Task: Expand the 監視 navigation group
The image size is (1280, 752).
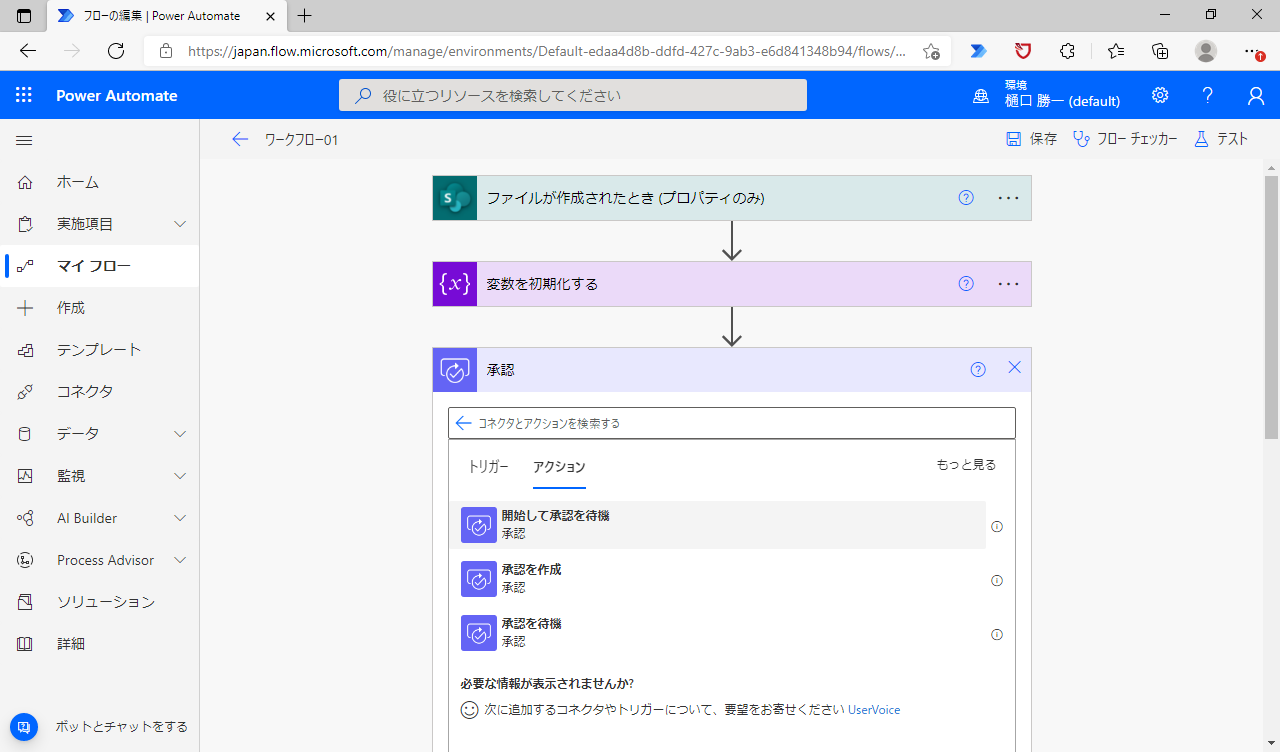Action: click(180, 476)
